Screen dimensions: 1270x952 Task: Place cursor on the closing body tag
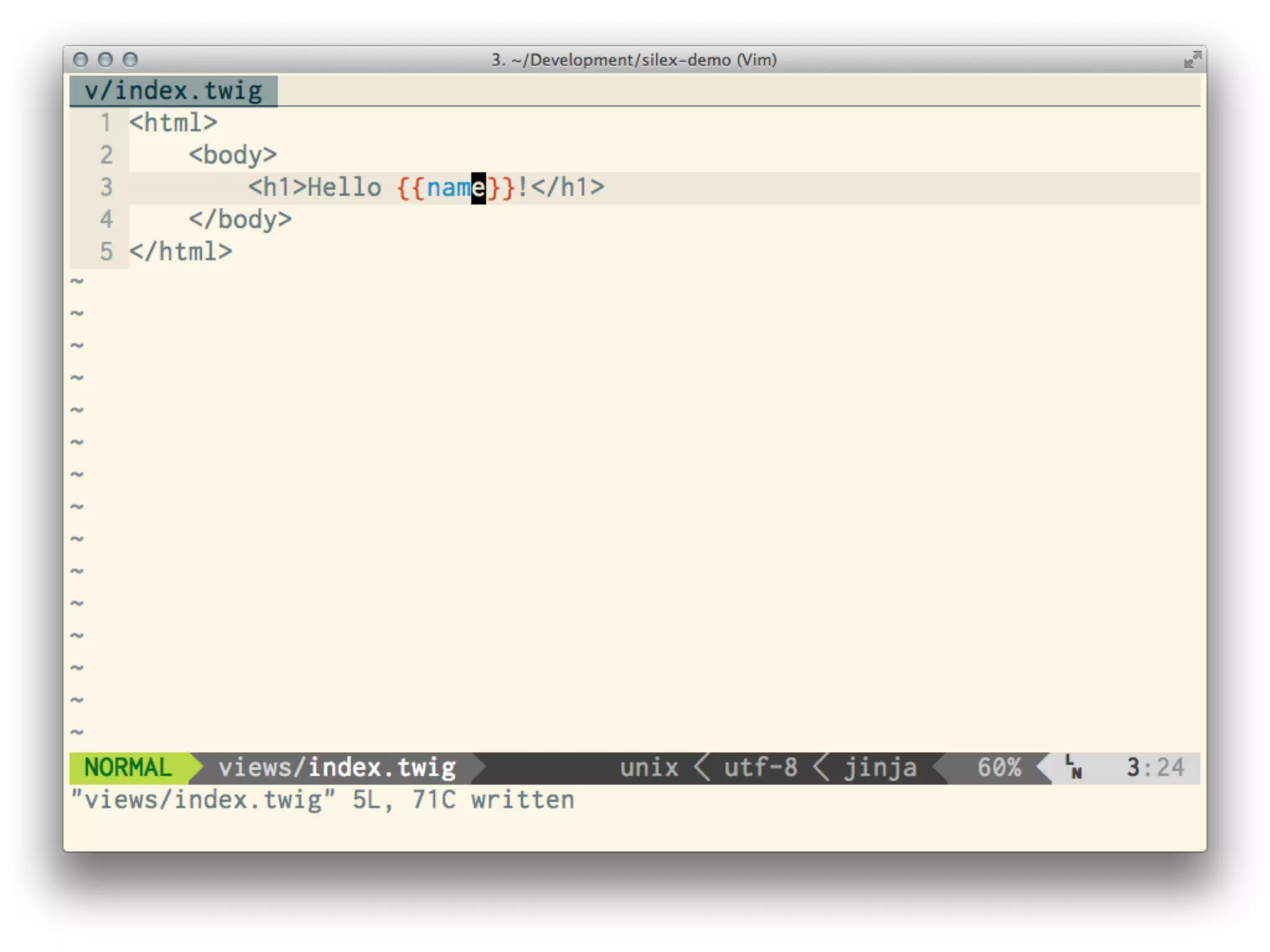click(240, 219)
